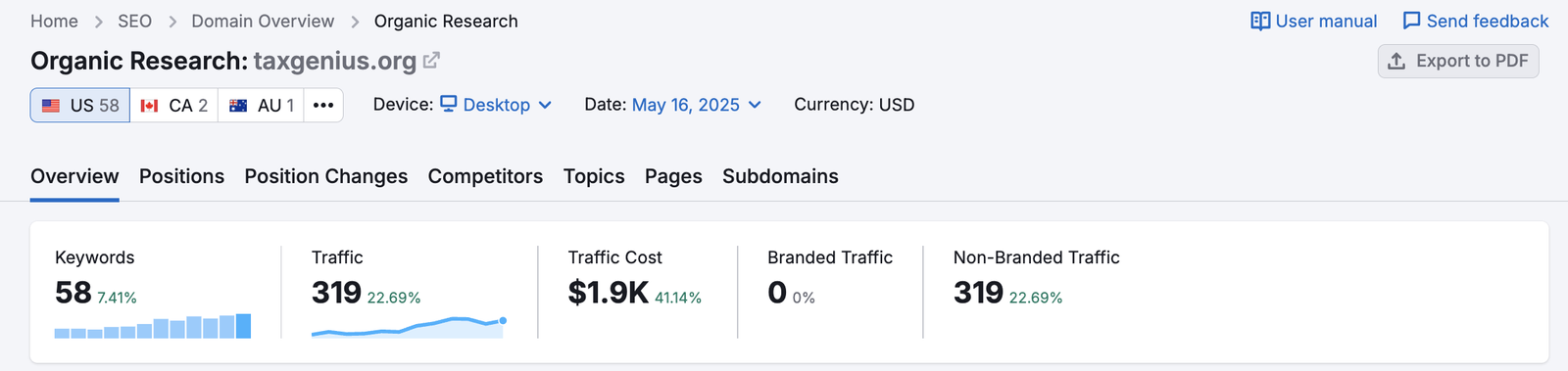Go to Domain Overview breadcrumb

click(x=263, y=22)
